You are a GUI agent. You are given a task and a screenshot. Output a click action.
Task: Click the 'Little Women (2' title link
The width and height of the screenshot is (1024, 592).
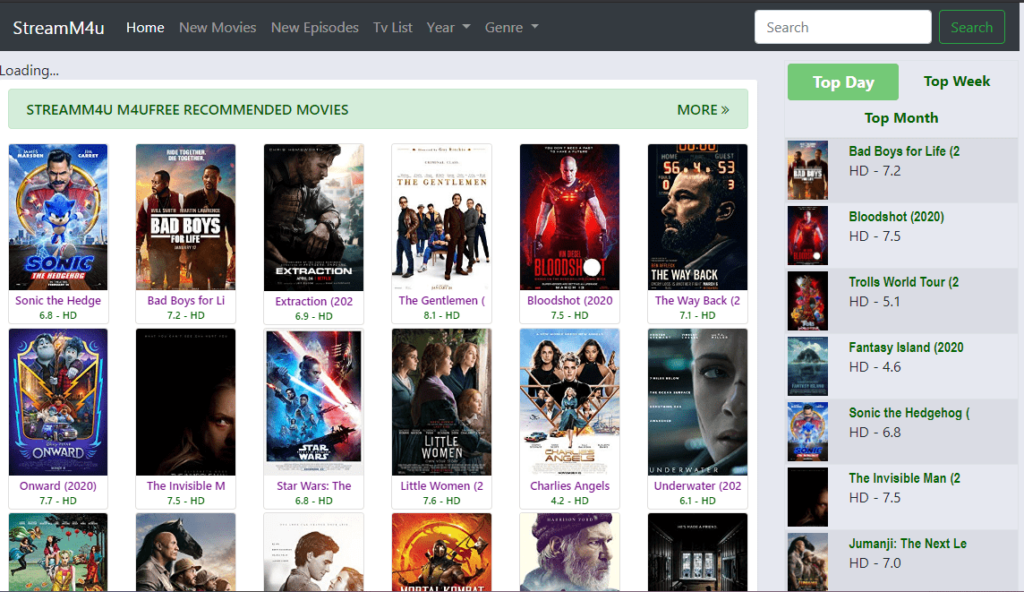[x=441, y=486]
